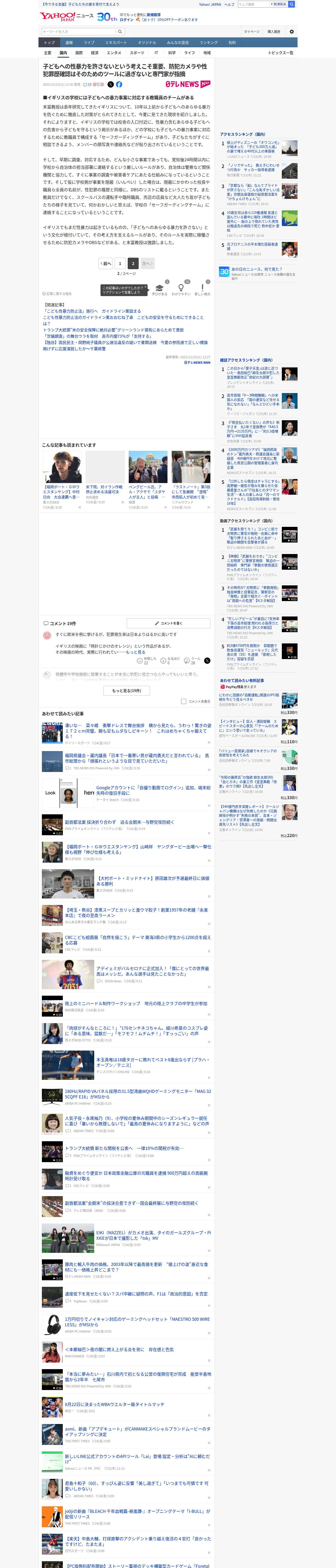Click the top ウェブ検索 input field
Image resolution: width=336 pixels, height=1568 pixels.
253,4
